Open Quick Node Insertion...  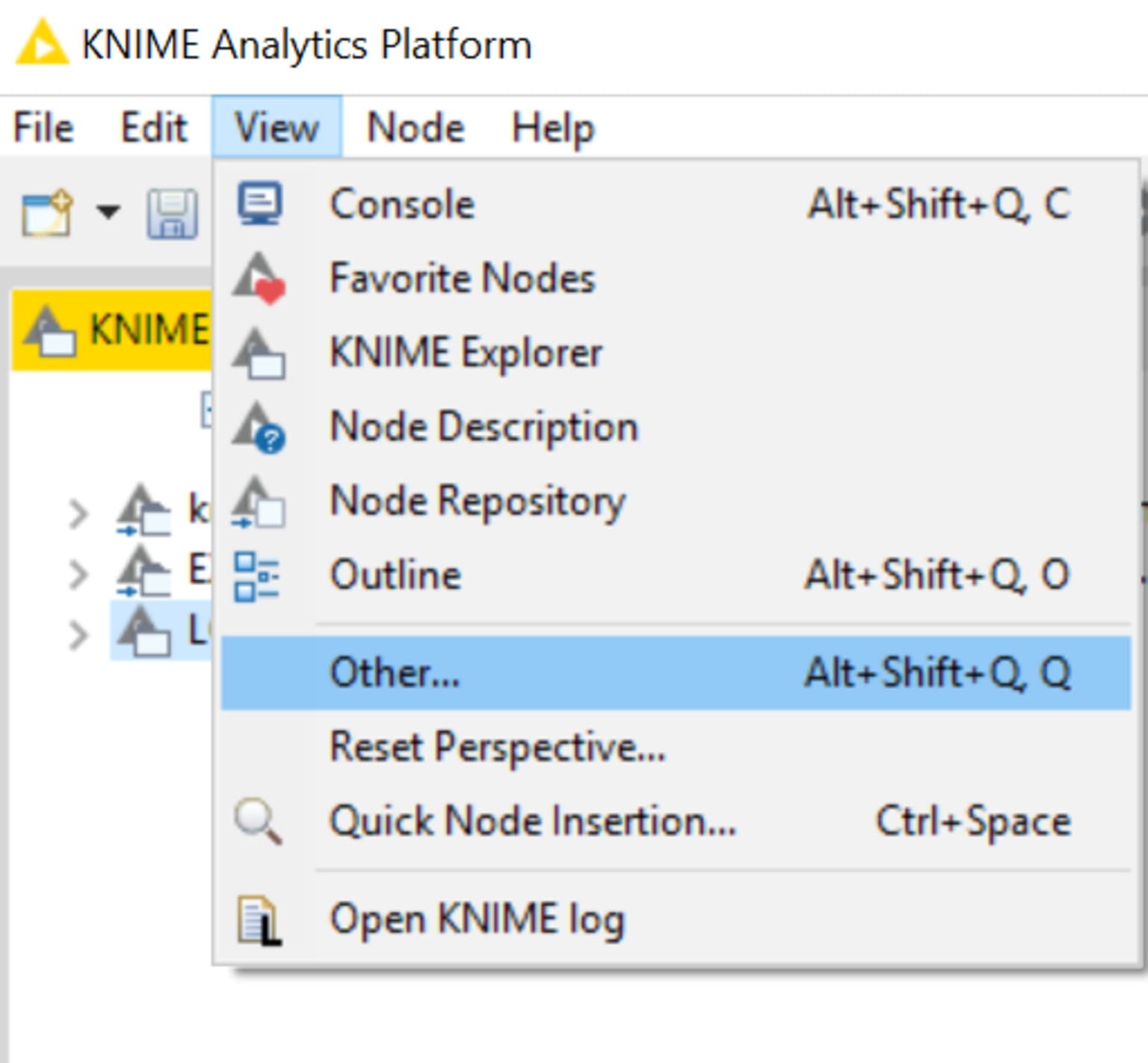tap(676, 821)
